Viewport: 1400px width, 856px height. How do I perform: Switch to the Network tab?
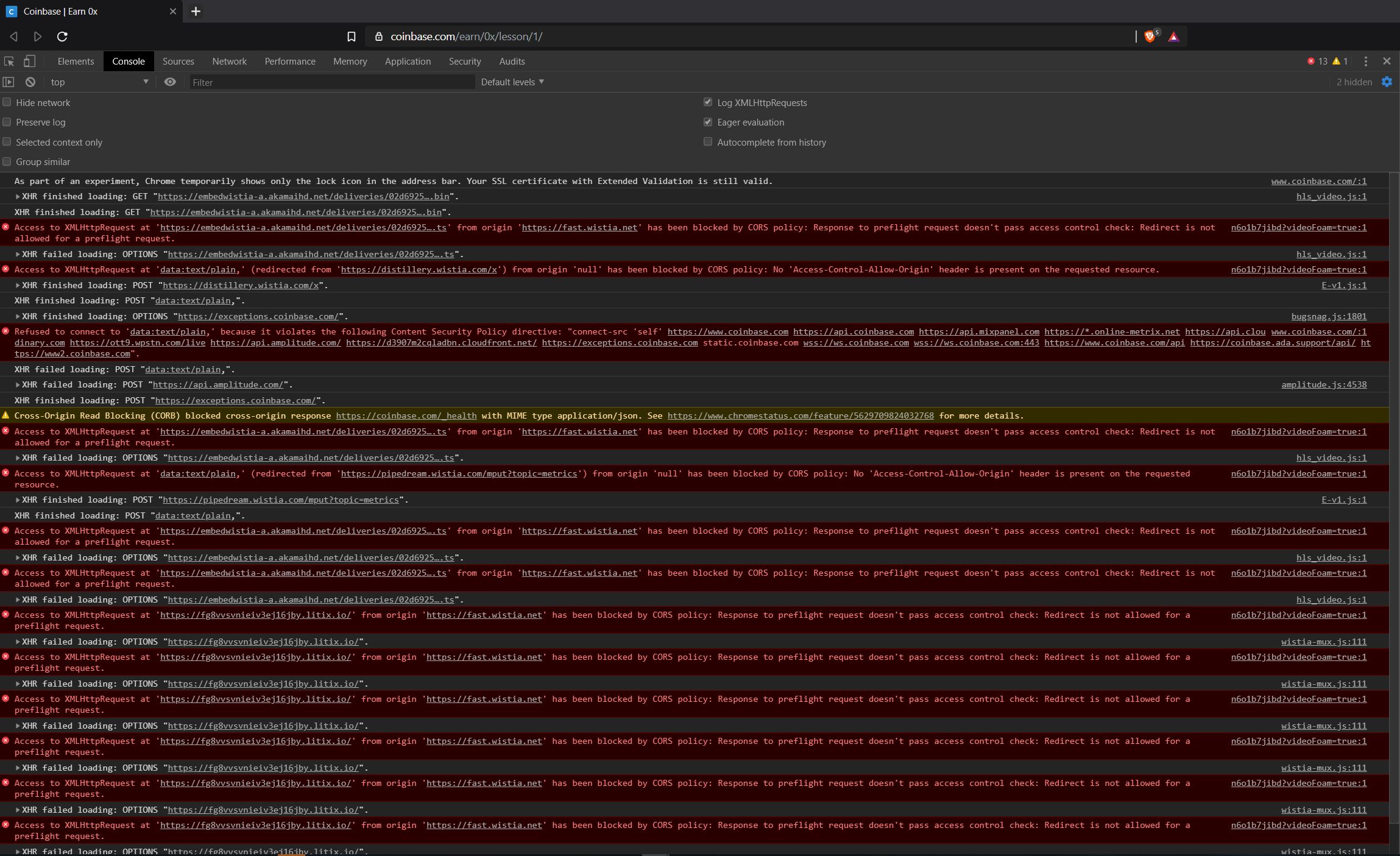229,62
